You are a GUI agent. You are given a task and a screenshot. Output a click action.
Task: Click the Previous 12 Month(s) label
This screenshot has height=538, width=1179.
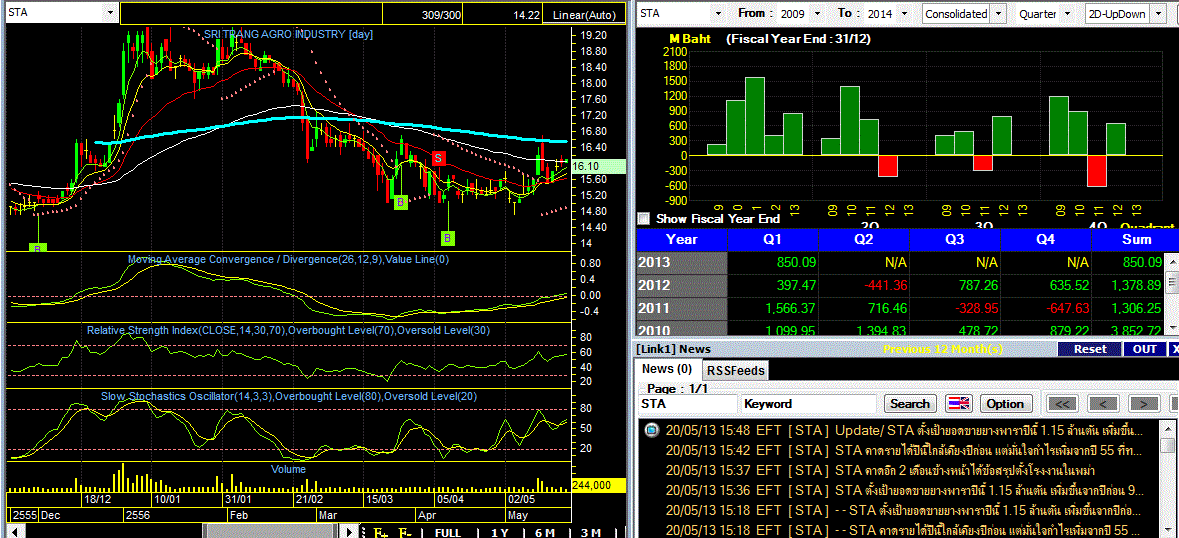click(943, 349)
